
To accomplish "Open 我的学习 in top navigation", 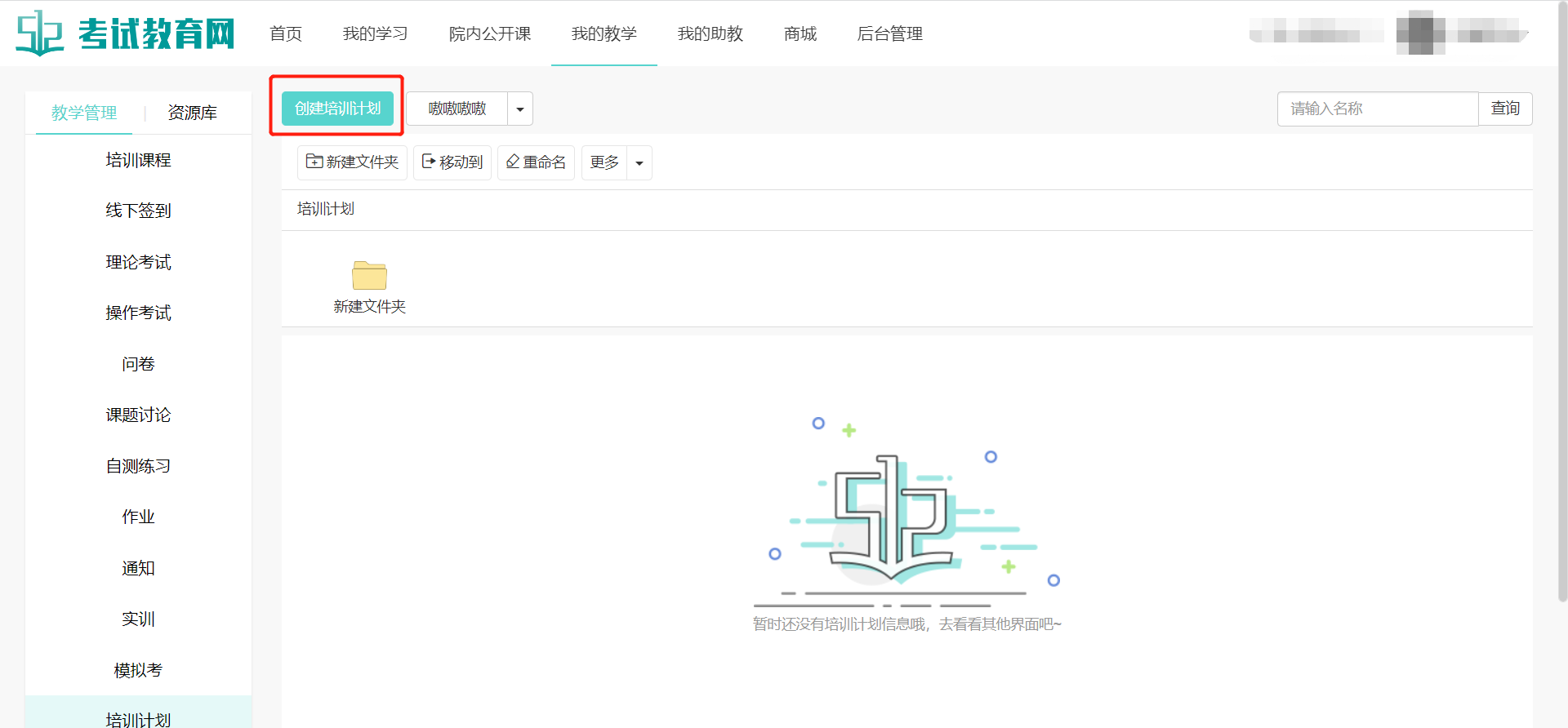I will [x=376, y=33].
